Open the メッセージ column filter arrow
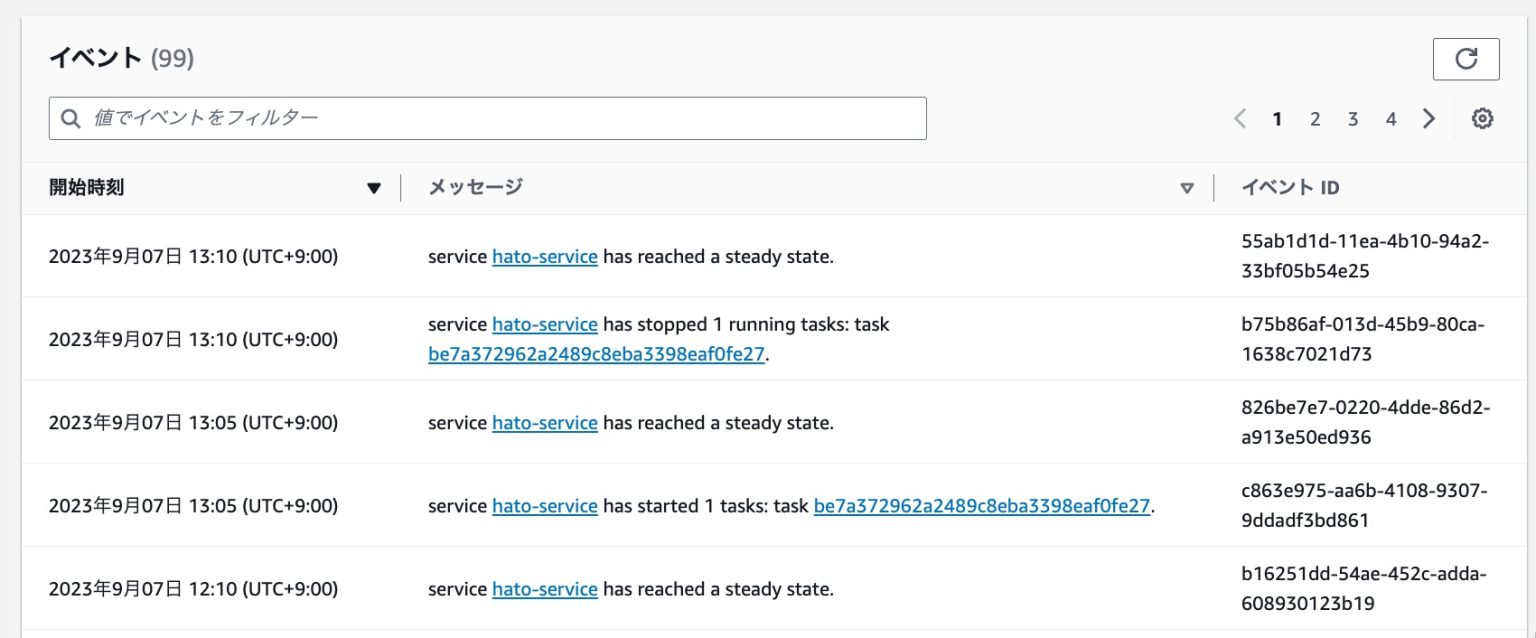 tap(1187, 187)
